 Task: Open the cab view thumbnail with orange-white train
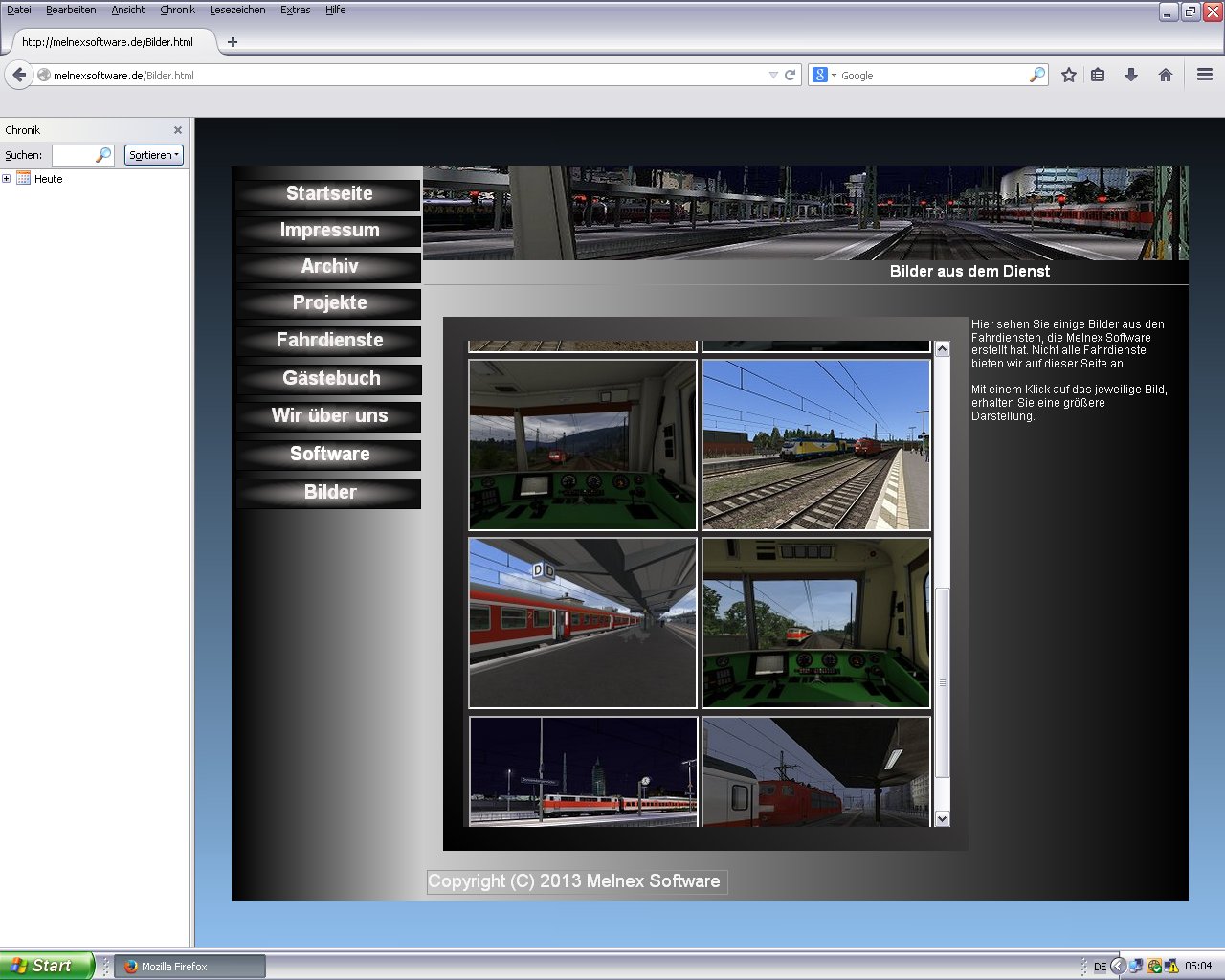coord(816,623)
